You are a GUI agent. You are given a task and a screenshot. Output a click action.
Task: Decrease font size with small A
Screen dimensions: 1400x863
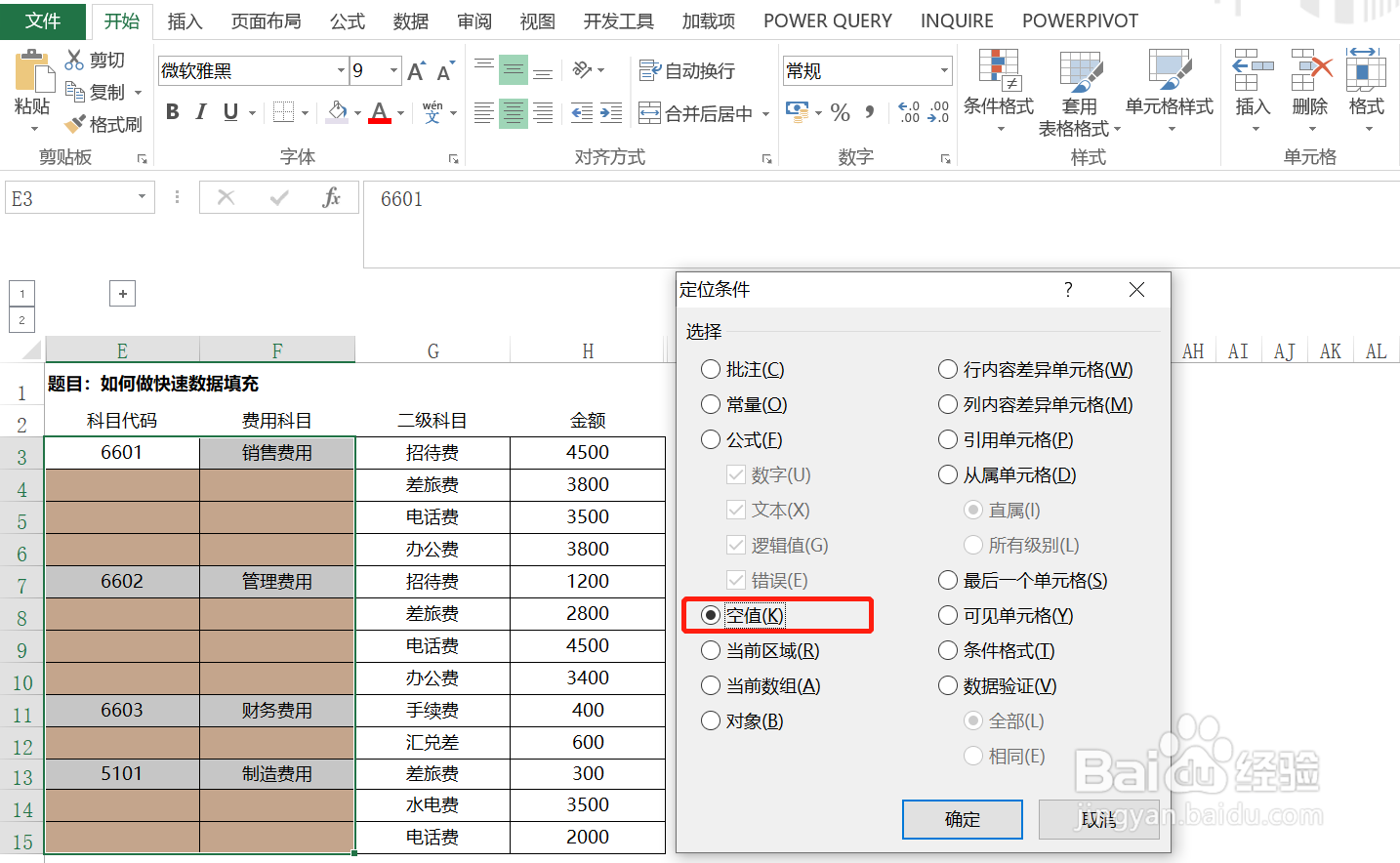tap(445, 71)
